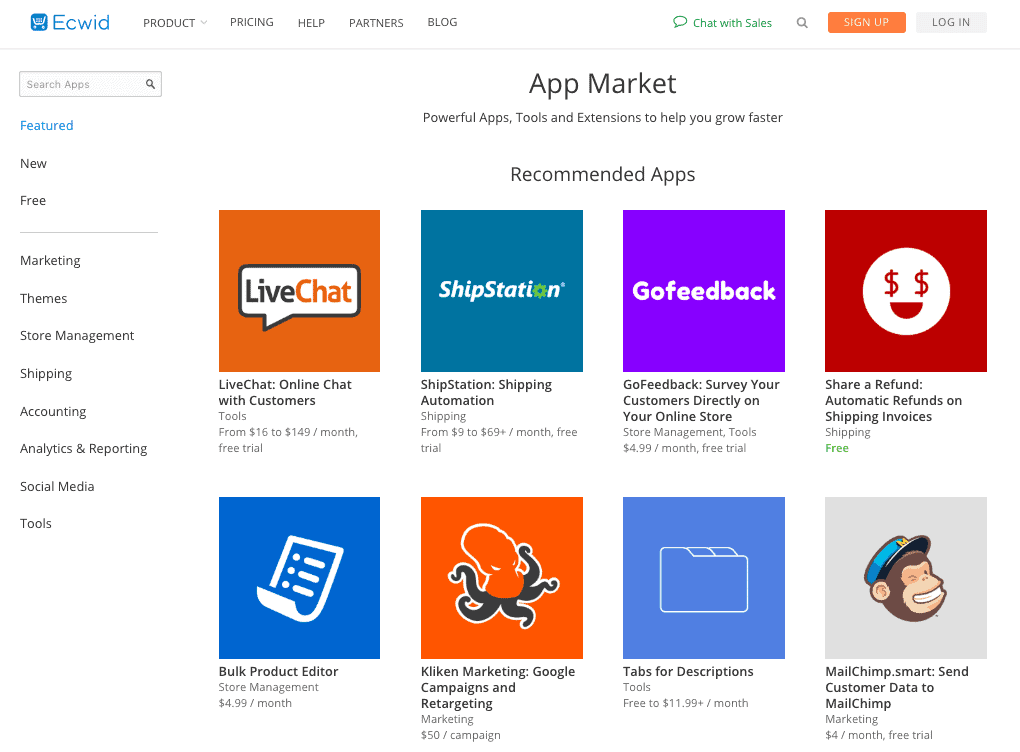Click the Log In button
The width and height of the screenshot is (1020, 752).
tap(951, 22)
